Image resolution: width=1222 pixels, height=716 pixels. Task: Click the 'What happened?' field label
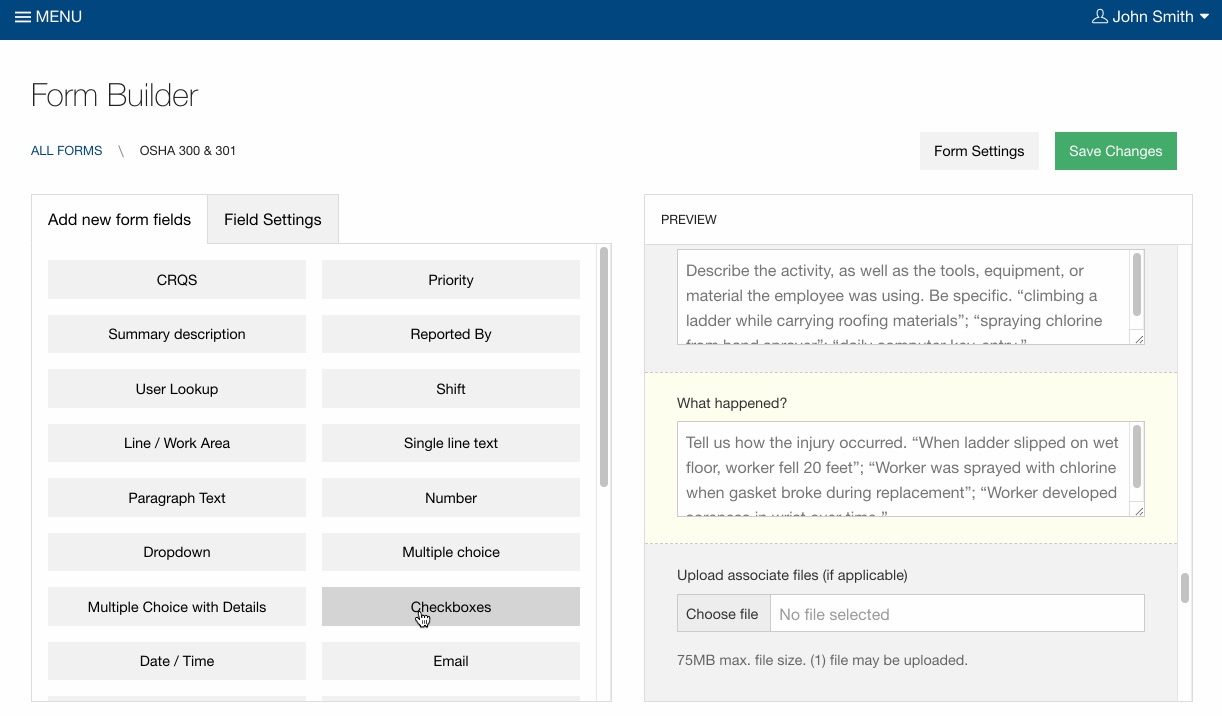pyautogui.click(x=732, y=403)
